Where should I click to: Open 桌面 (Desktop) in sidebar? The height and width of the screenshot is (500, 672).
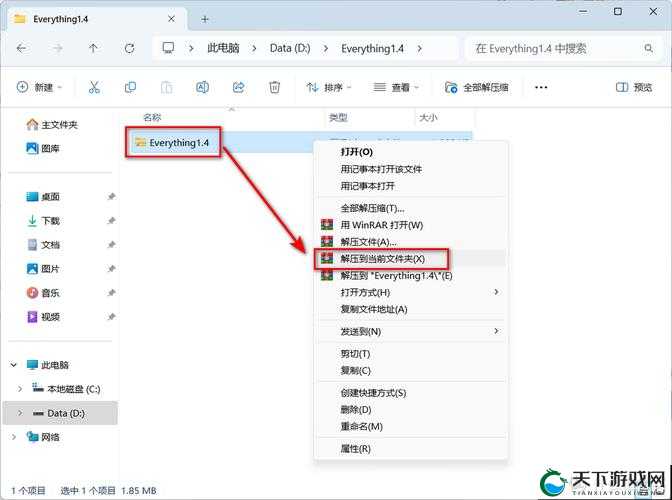pos(43,197)
